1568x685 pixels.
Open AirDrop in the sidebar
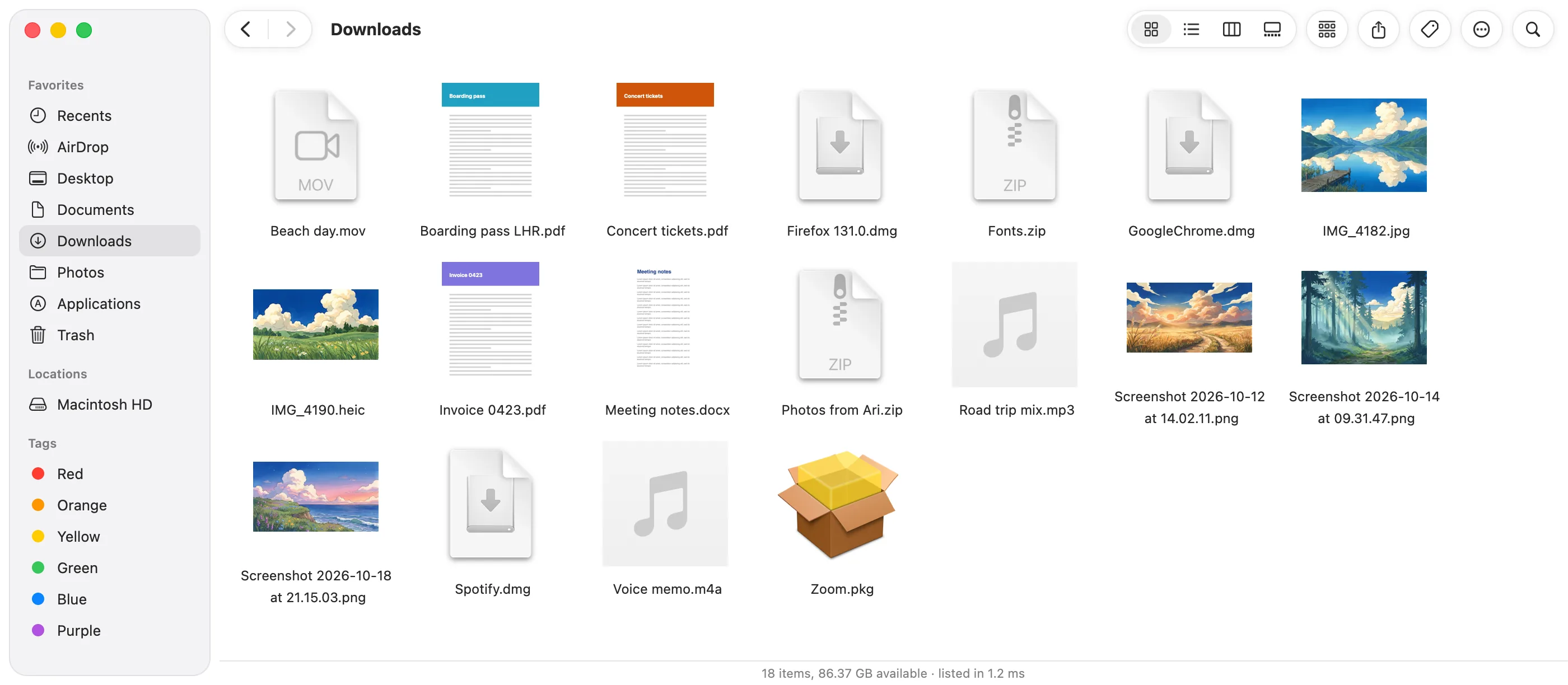[110, 147]
